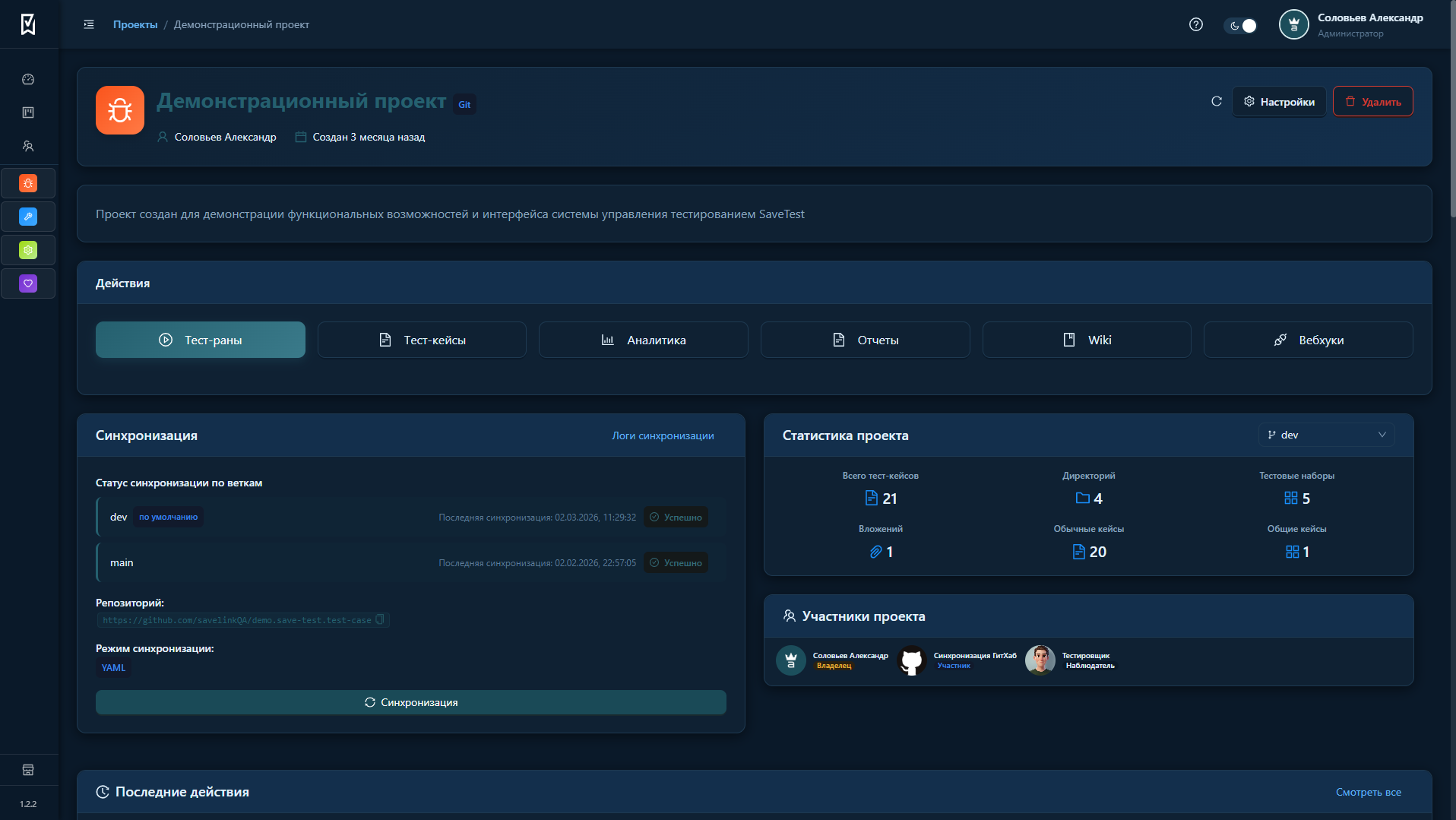Screen dimensions: 1456x820
Task: Open Логи синхронизации link
Action: [x=663, y=435]
